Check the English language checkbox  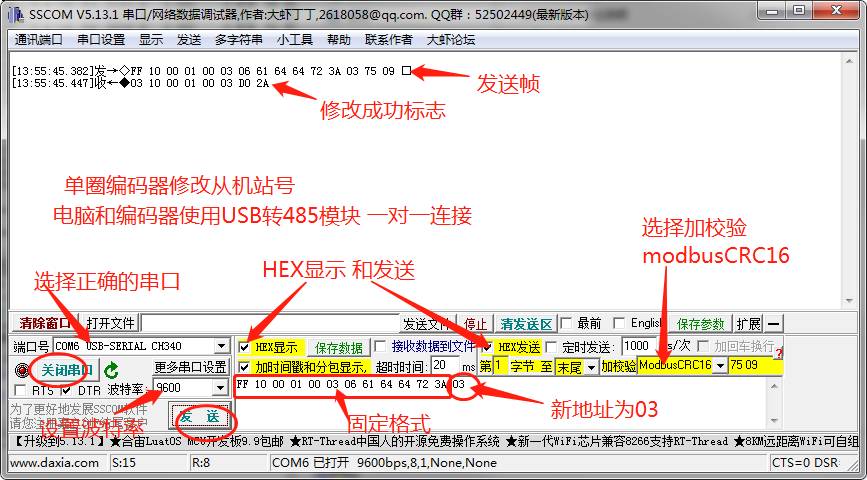tap(620, 323)
